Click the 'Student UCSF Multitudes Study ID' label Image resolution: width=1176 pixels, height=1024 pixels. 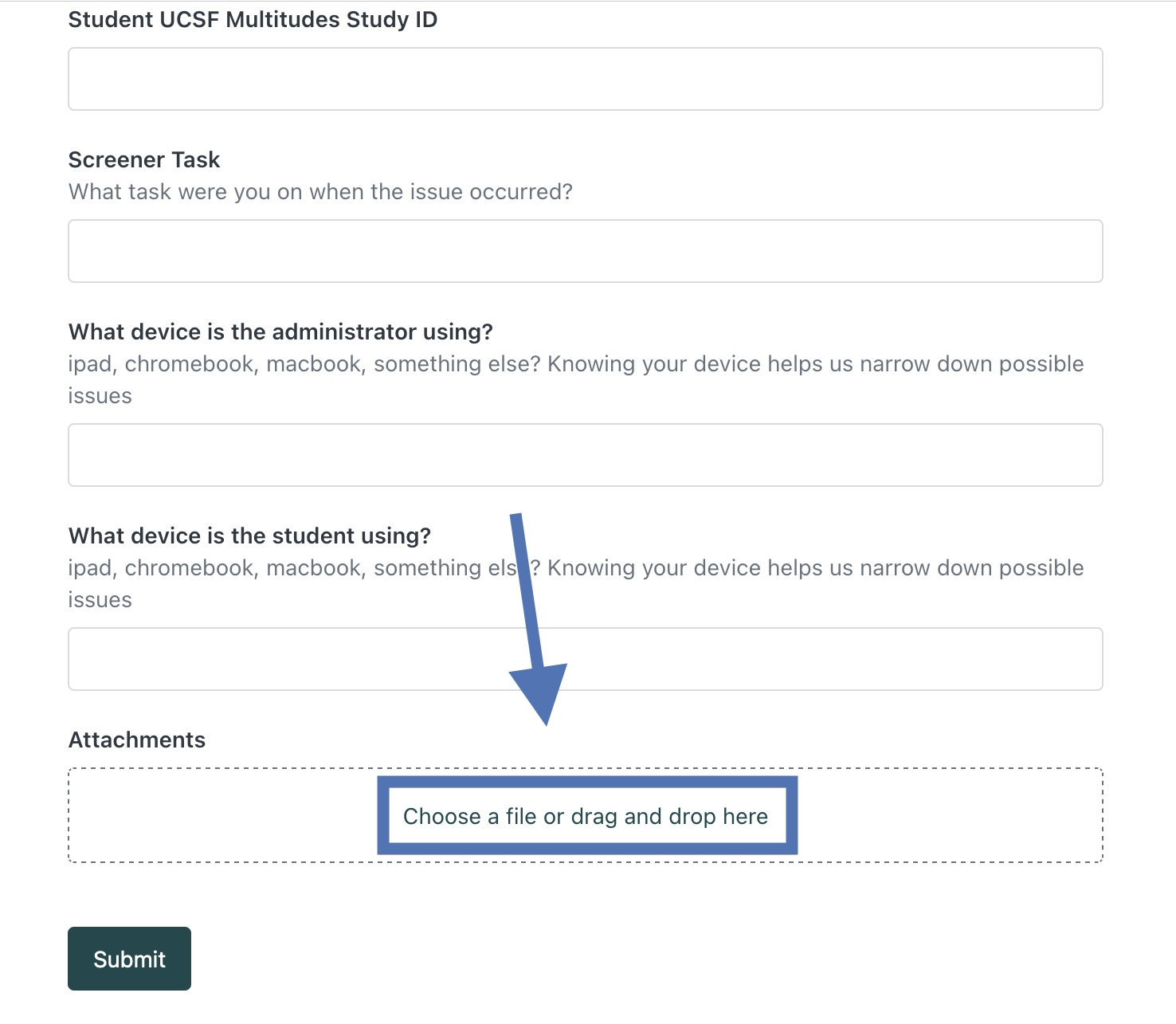pos(253,20)
